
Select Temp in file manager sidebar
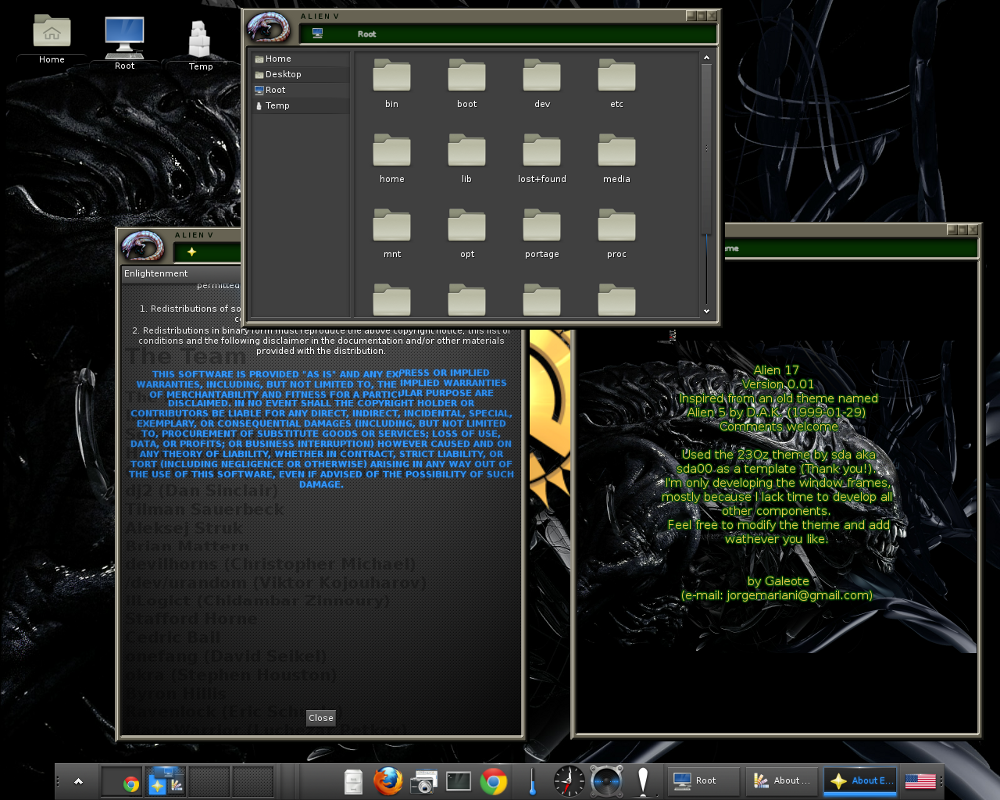click(300, 105)
